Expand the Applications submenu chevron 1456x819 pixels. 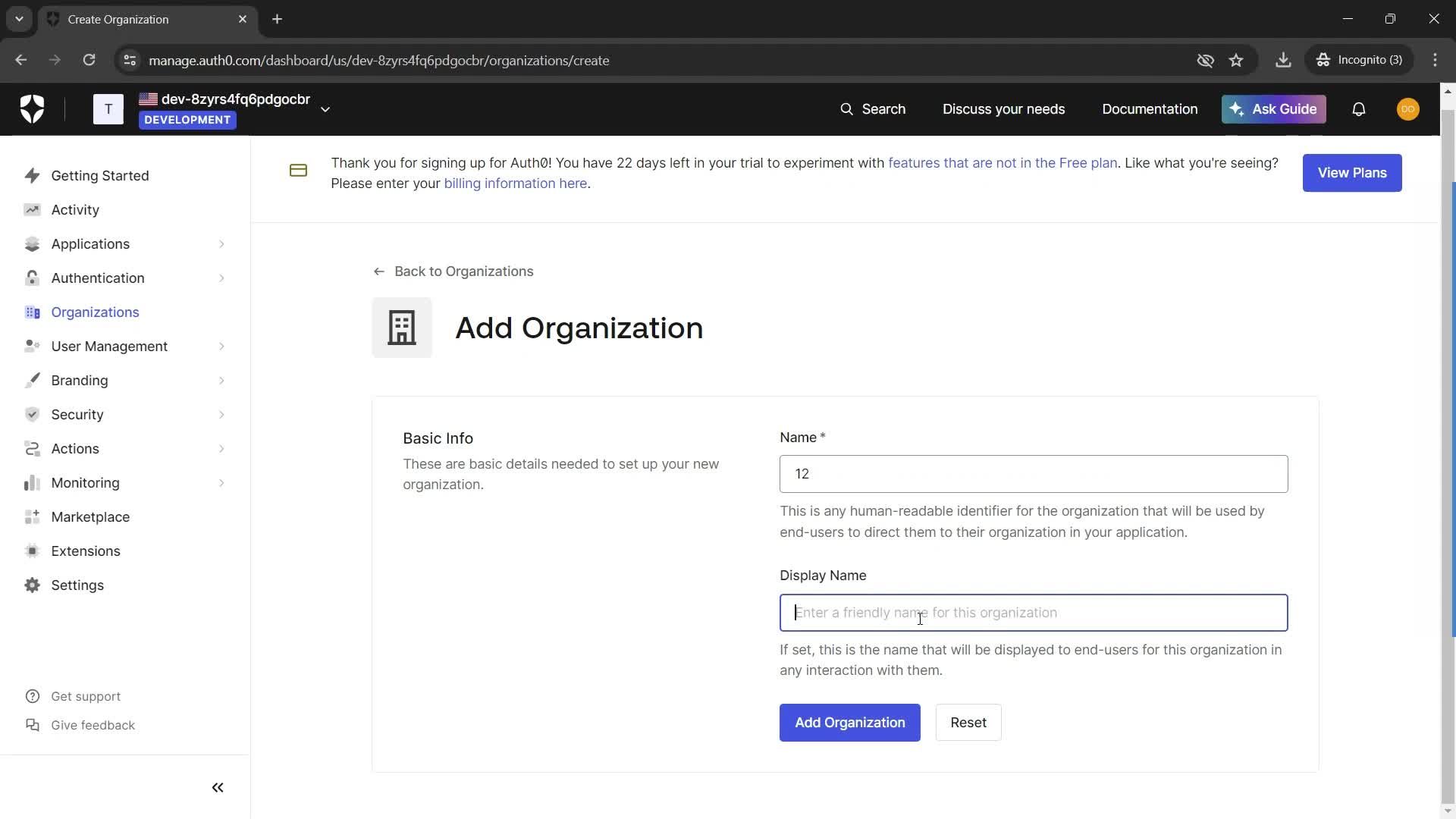point(221,244)
